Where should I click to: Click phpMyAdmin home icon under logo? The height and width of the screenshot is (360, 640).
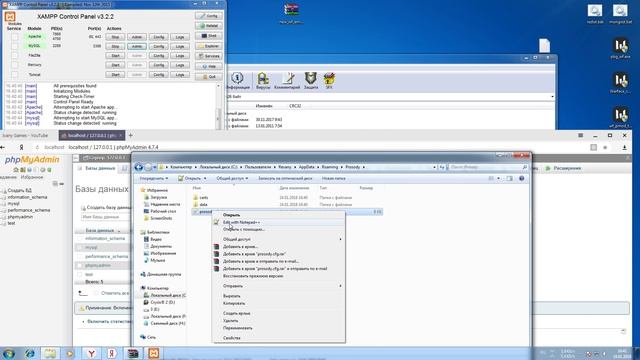tap(16, 170)
